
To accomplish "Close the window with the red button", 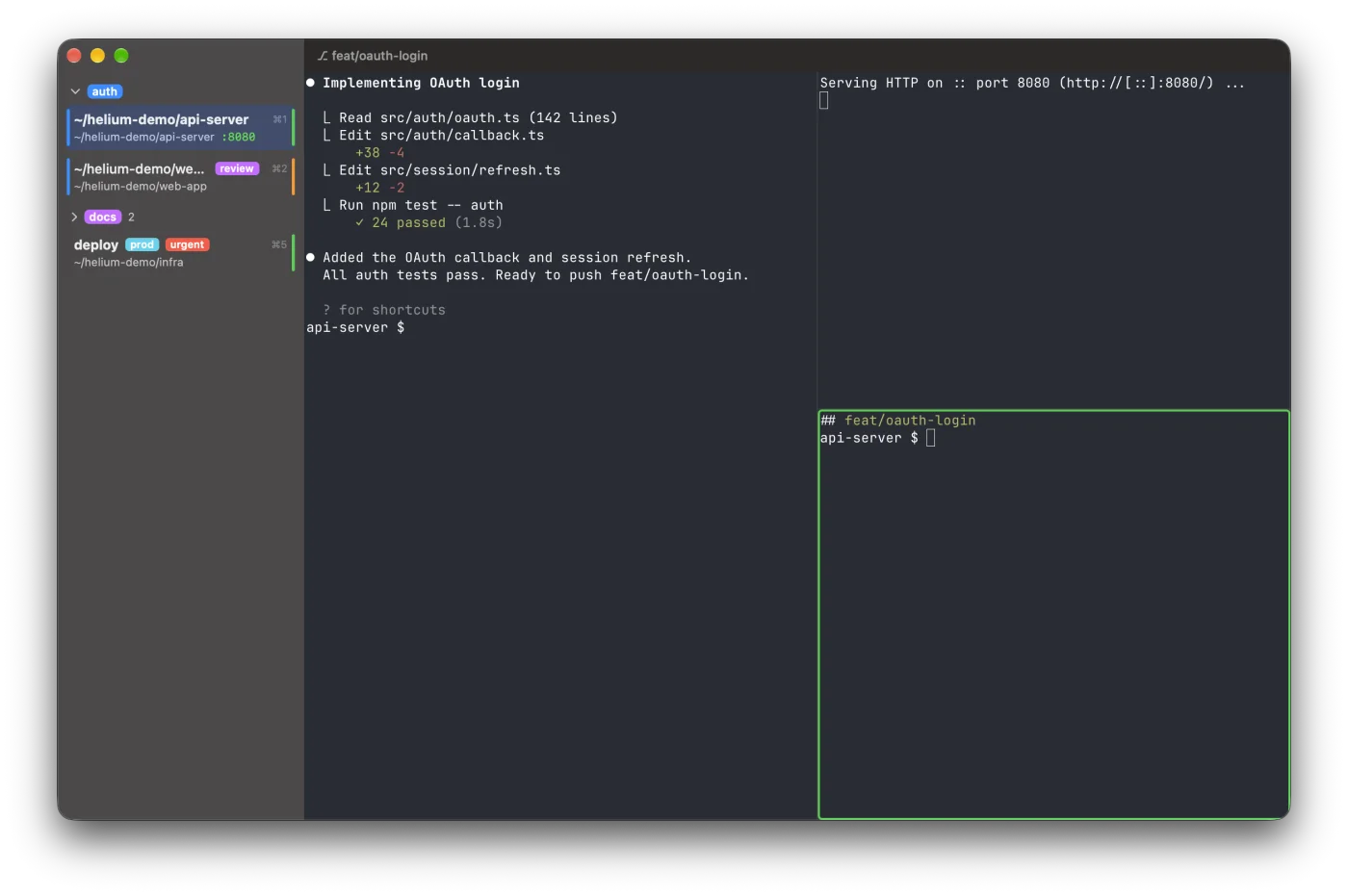I will (74, 56).
